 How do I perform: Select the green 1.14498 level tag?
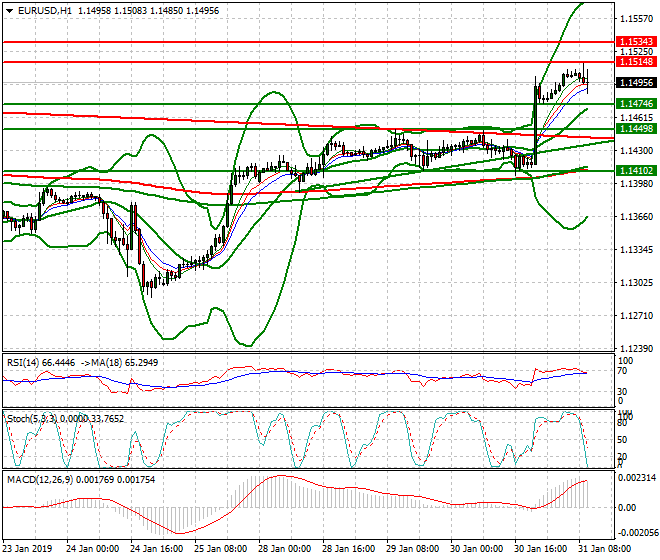(636, 129)
